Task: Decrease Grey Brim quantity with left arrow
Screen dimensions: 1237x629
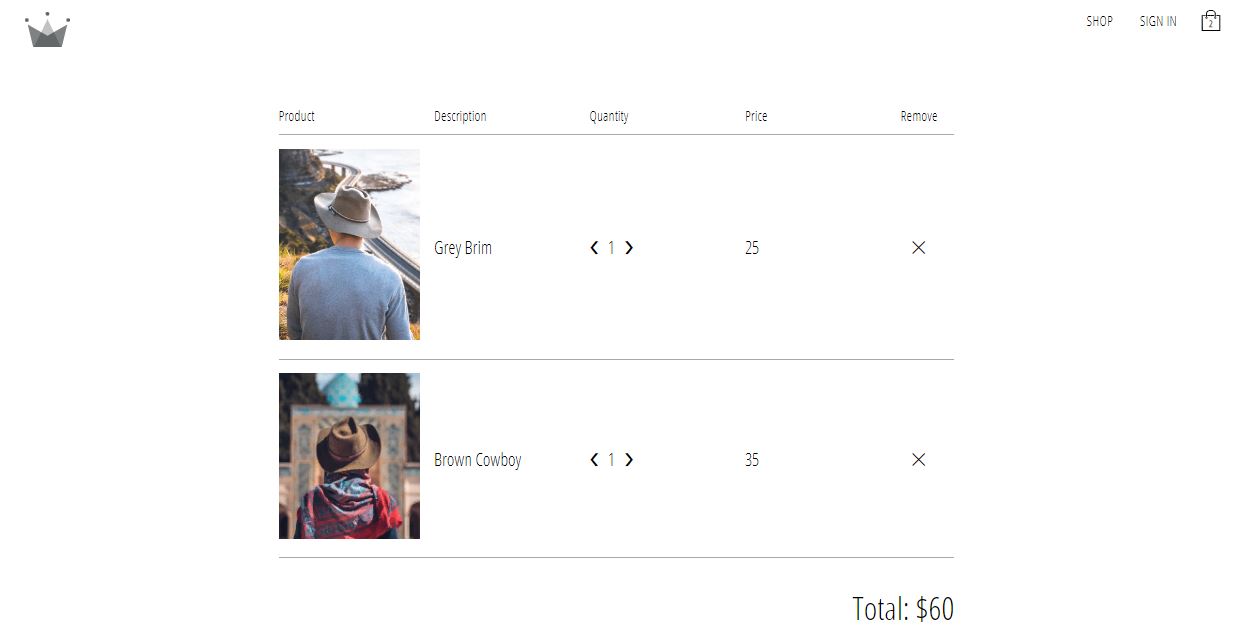Action: coord(595,248)
